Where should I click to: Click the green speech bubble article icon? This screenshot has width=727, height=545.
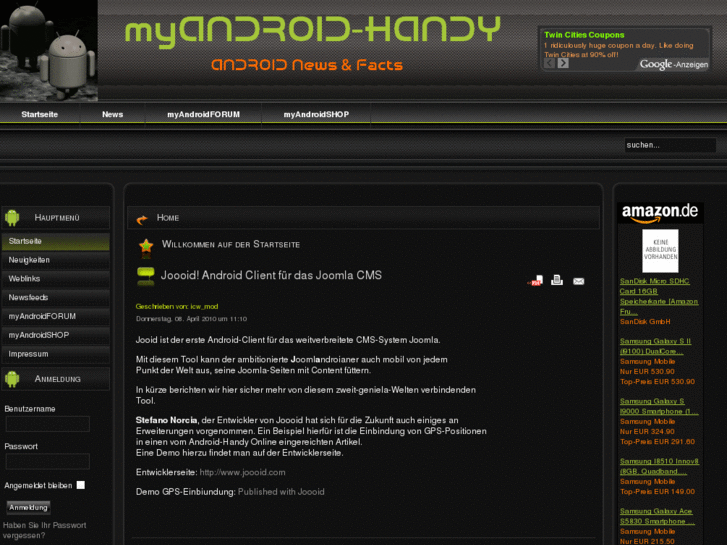tap(146, 276)
